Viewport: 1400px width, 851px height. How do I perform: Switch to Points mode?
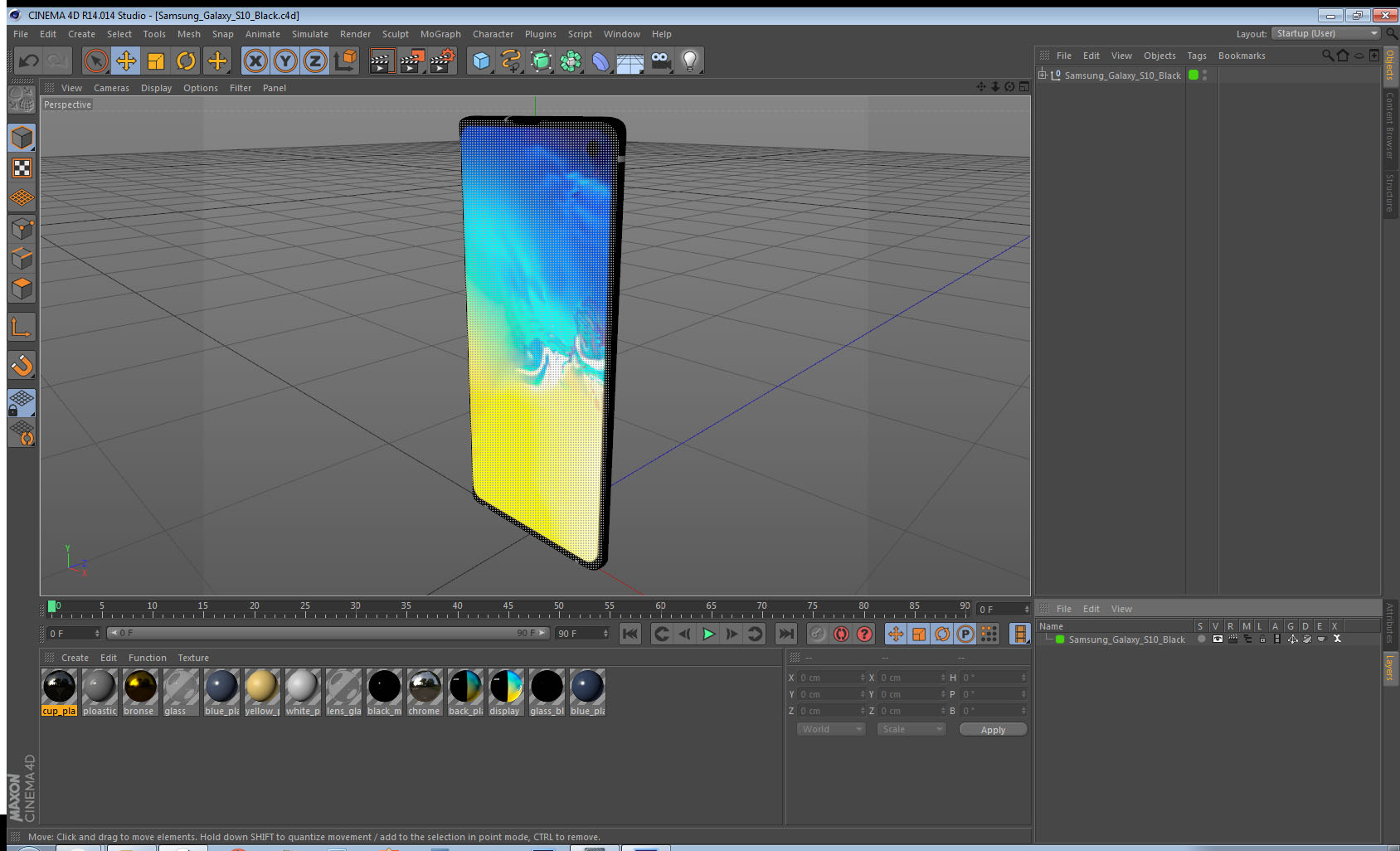22,228
